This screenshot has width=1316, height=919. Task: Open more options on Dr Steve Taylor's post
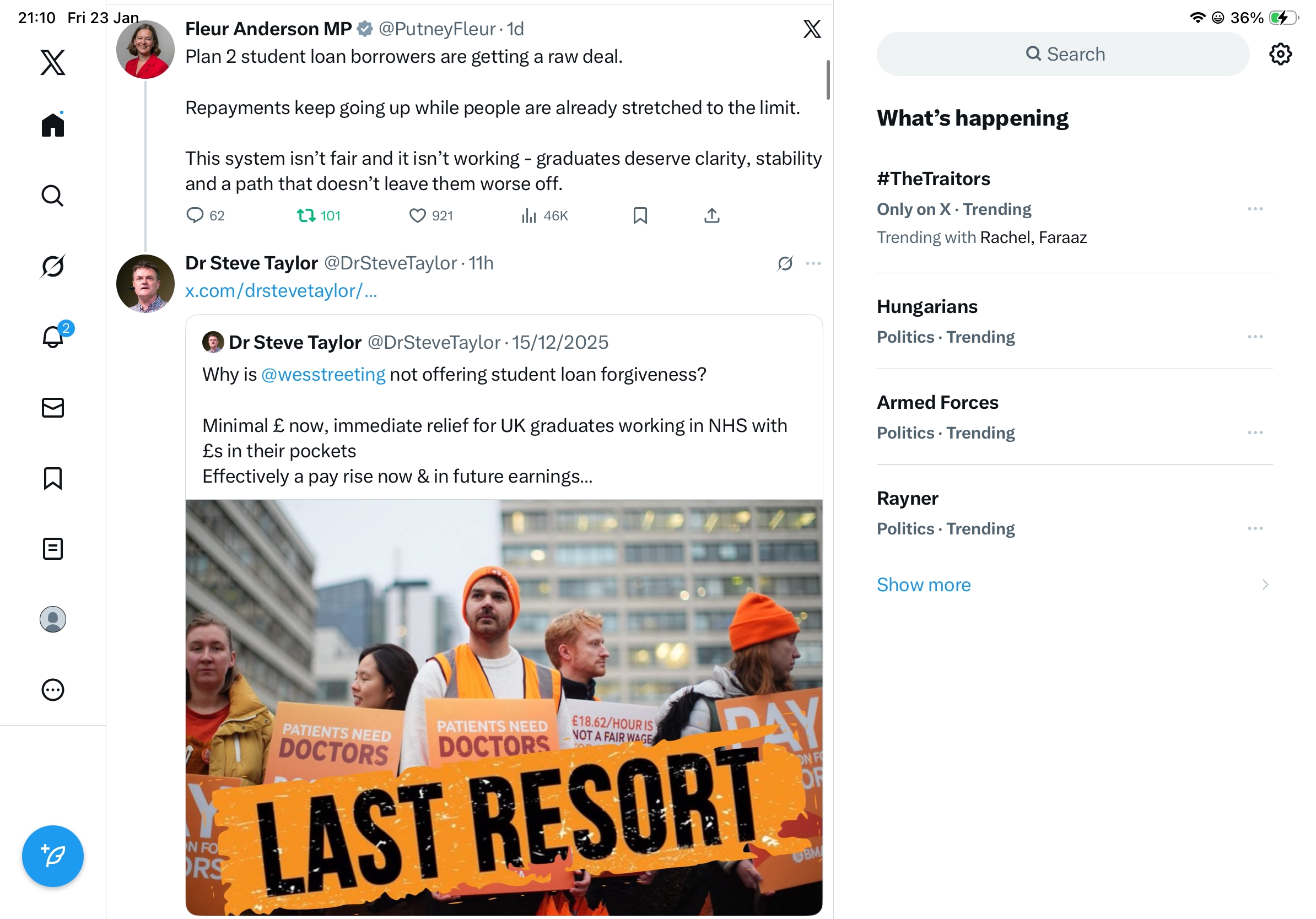[x=813, y=263]
